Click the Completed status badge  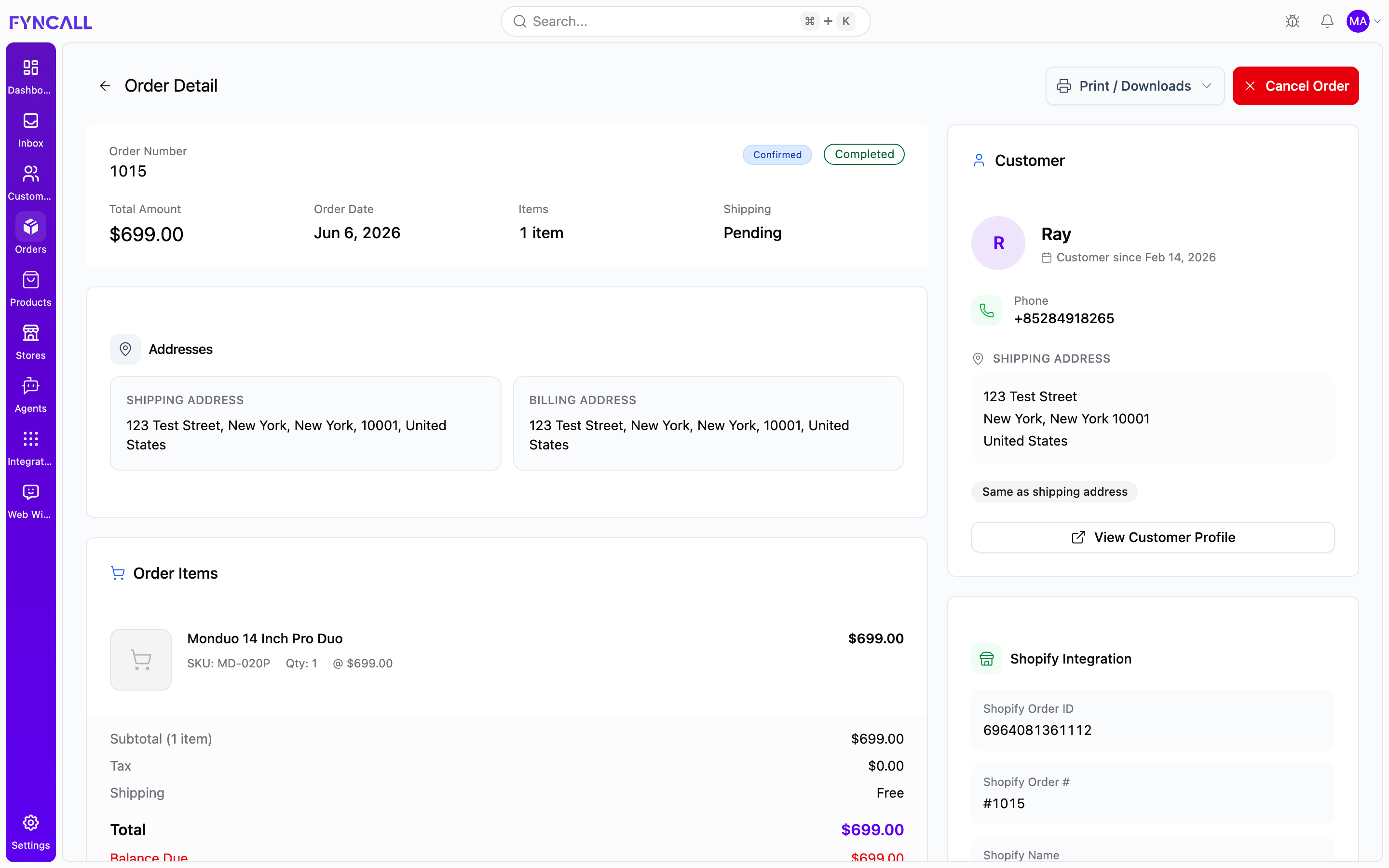tap(864, 154)
